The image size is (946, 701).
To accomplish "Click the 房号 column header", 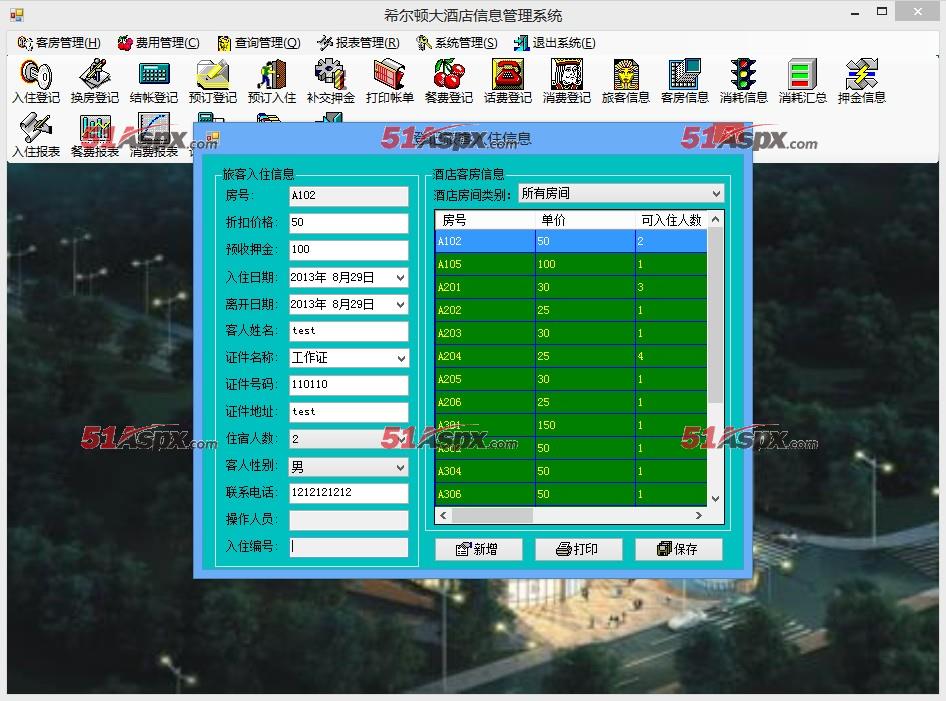I will click(x=485, y=220).
